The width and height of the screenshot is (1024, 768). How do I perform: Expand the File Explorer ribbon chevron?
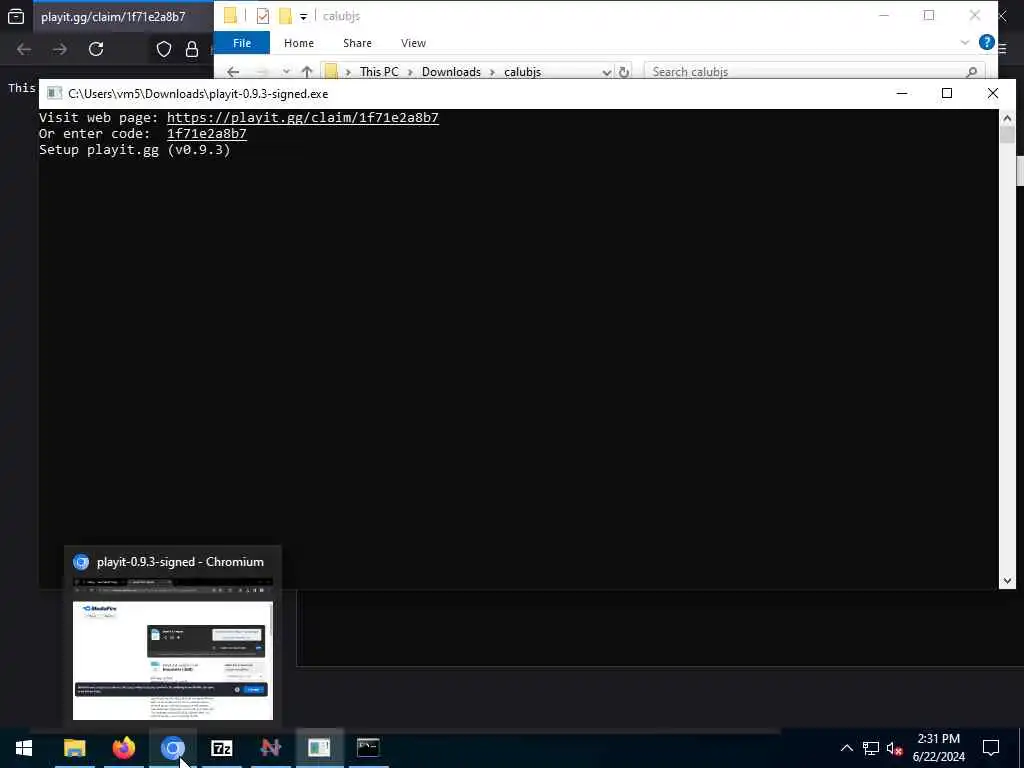pos(965,42)
